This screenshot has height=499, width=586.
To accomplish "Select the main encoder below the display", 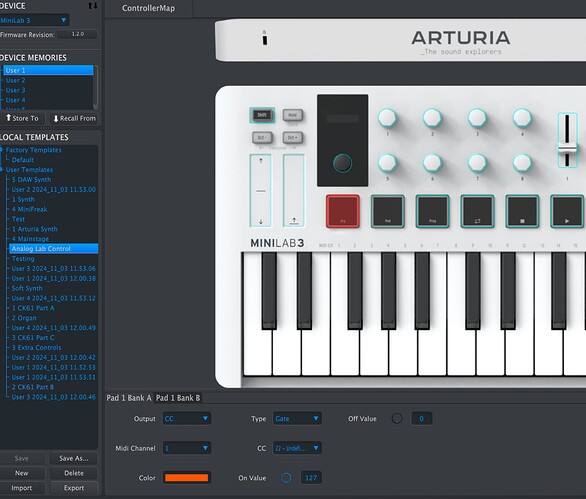I will point(342,163).
